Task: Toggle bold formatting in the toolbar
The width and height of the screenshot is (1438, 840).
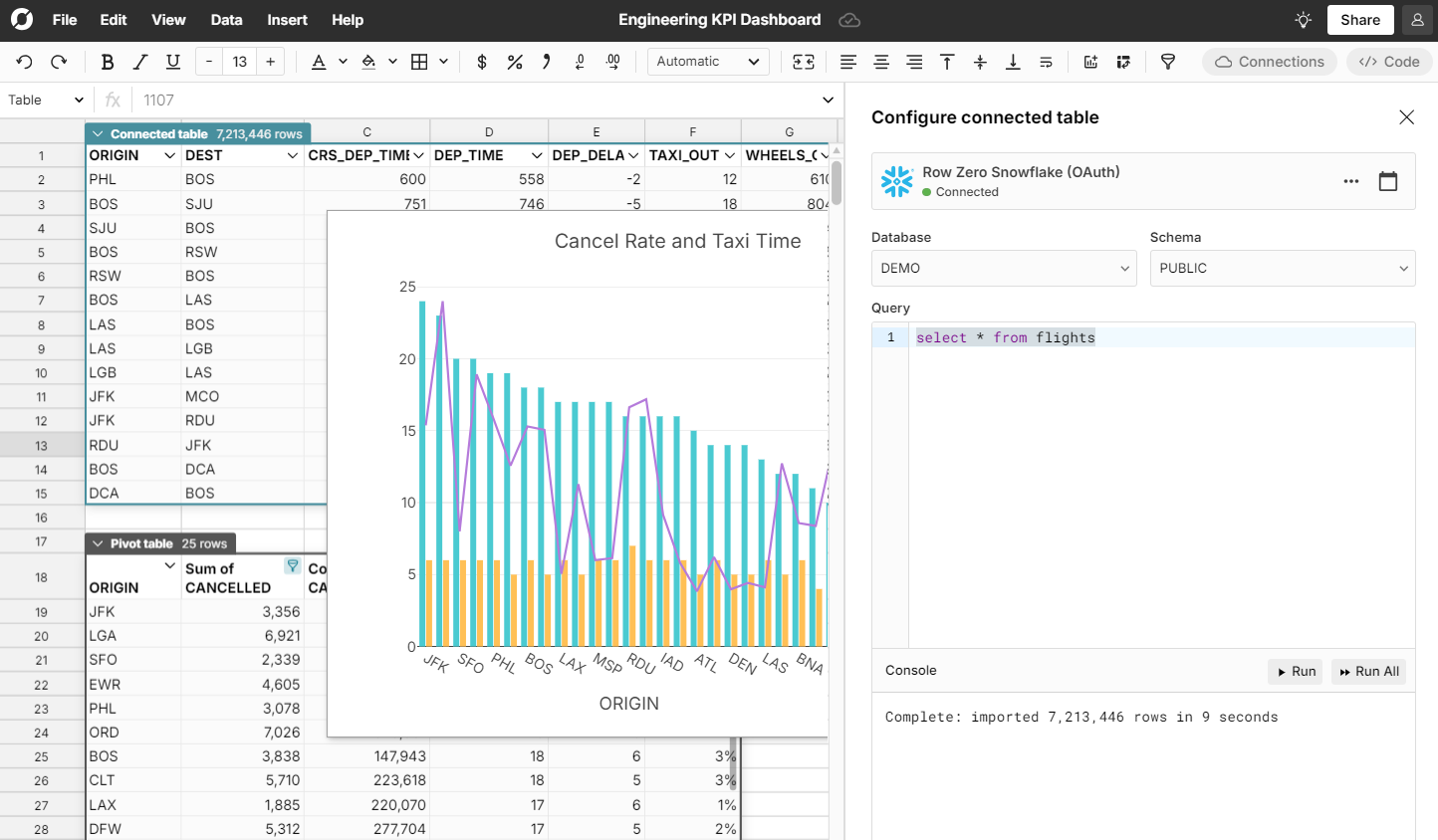Action: [x=107, y=61]
